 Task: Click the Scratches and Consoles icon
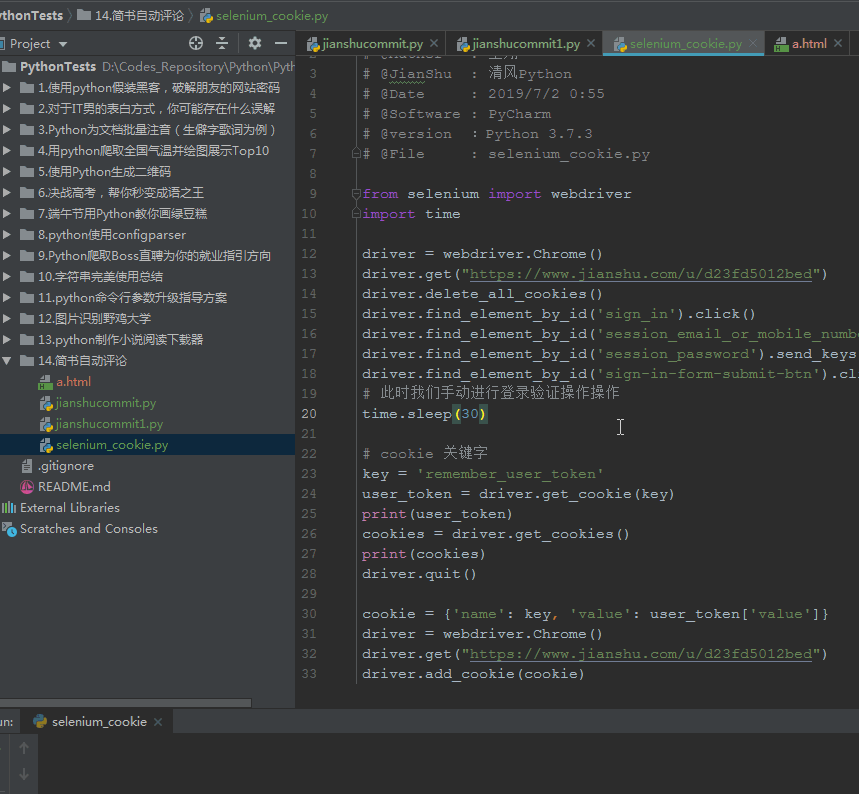9,529
